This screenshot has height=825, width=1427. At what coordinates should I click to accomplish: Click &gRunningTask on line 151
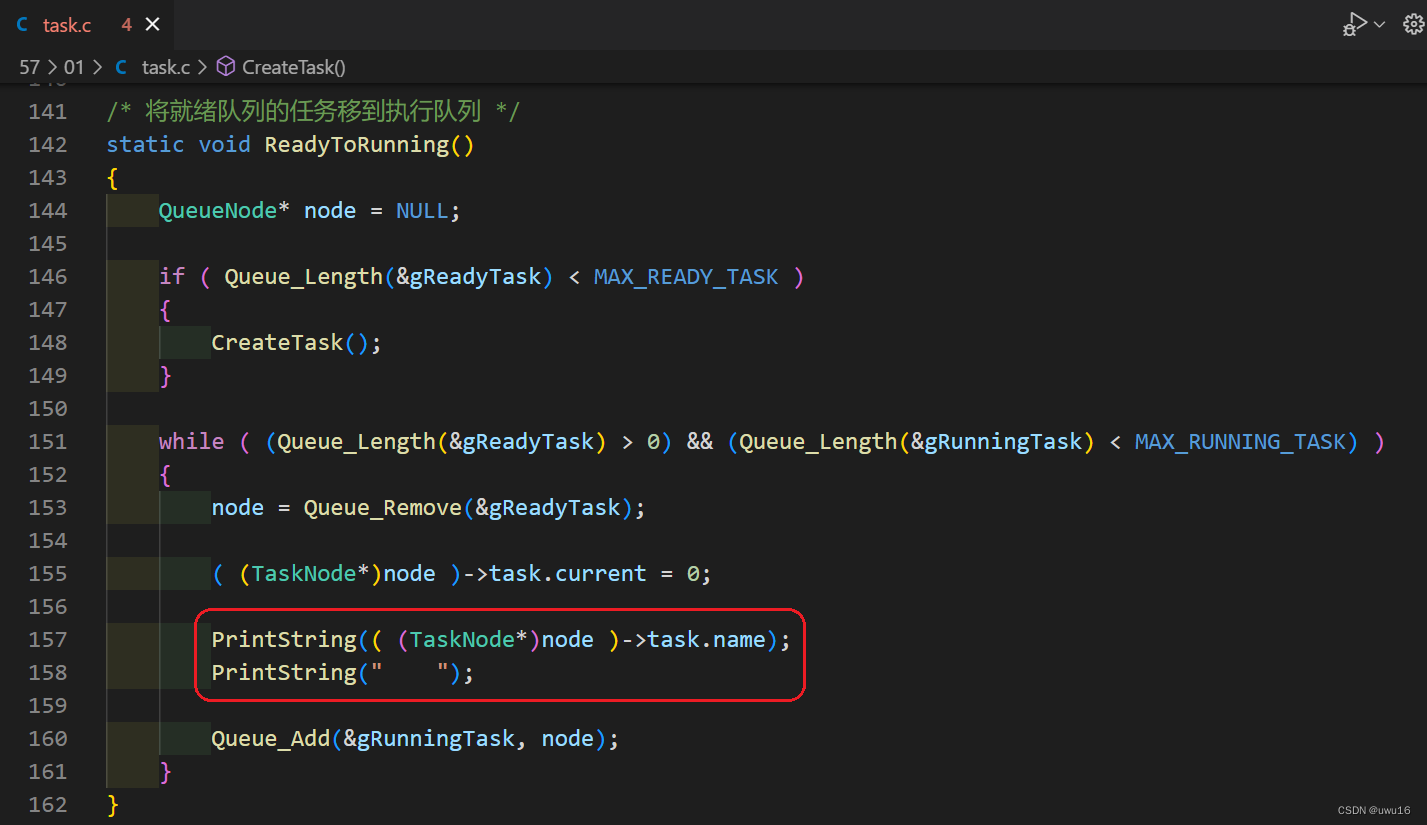[1003, 441]
